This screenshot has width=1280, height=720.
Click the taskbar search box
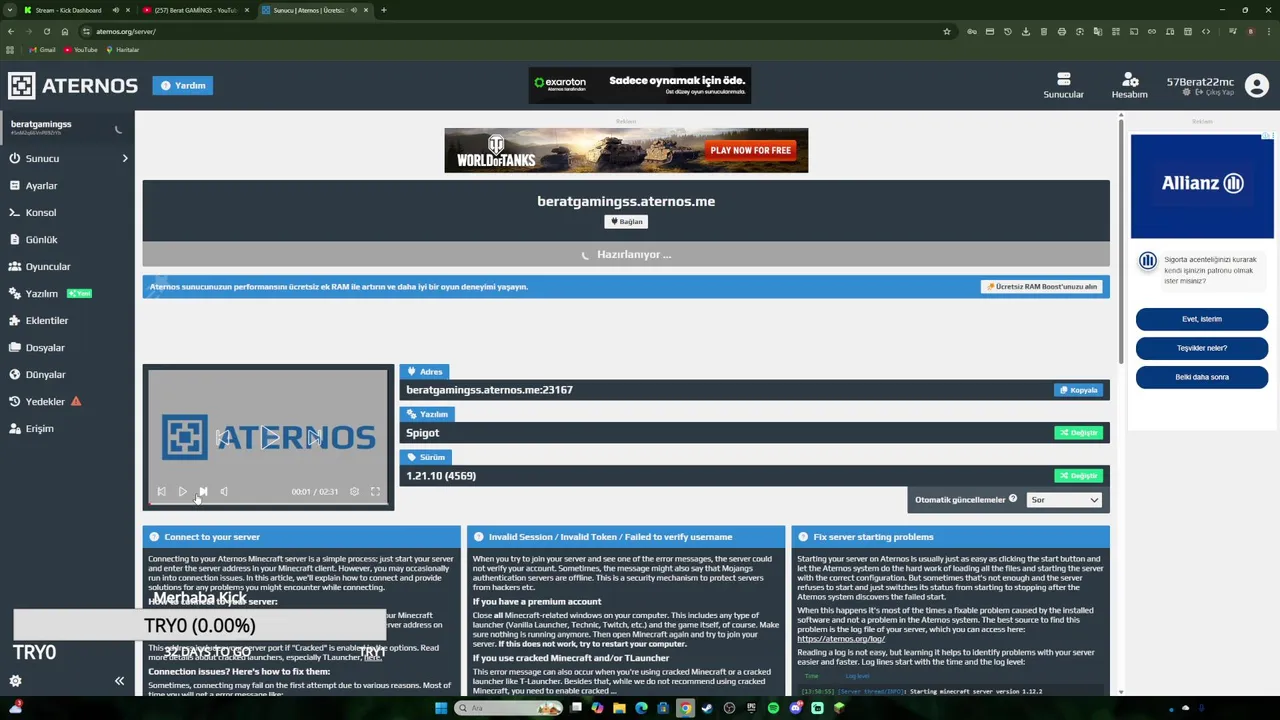click(508, 708)
